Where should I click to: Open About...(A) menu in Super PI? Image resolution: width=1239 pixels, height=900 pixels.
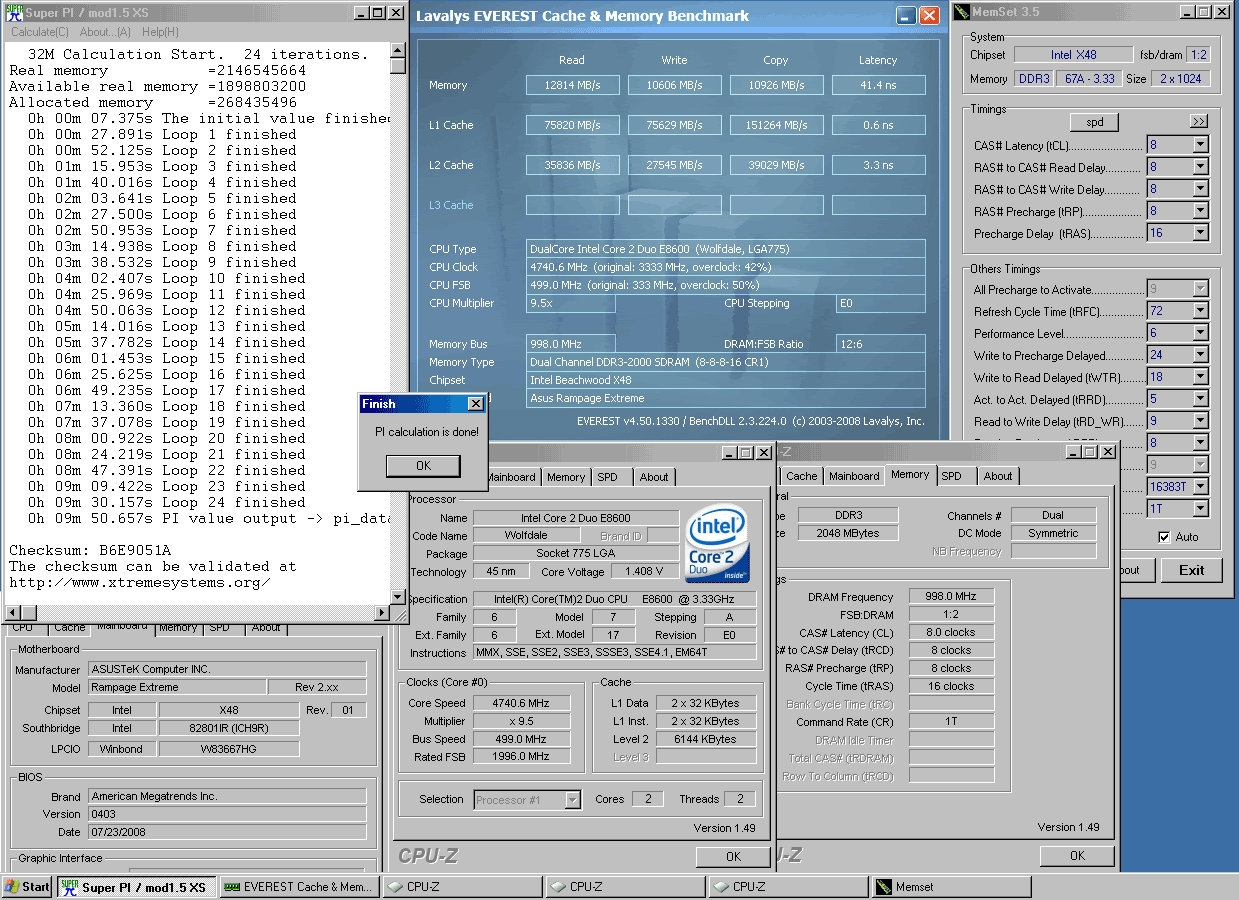pyautogui.click(x=105, y=32)
